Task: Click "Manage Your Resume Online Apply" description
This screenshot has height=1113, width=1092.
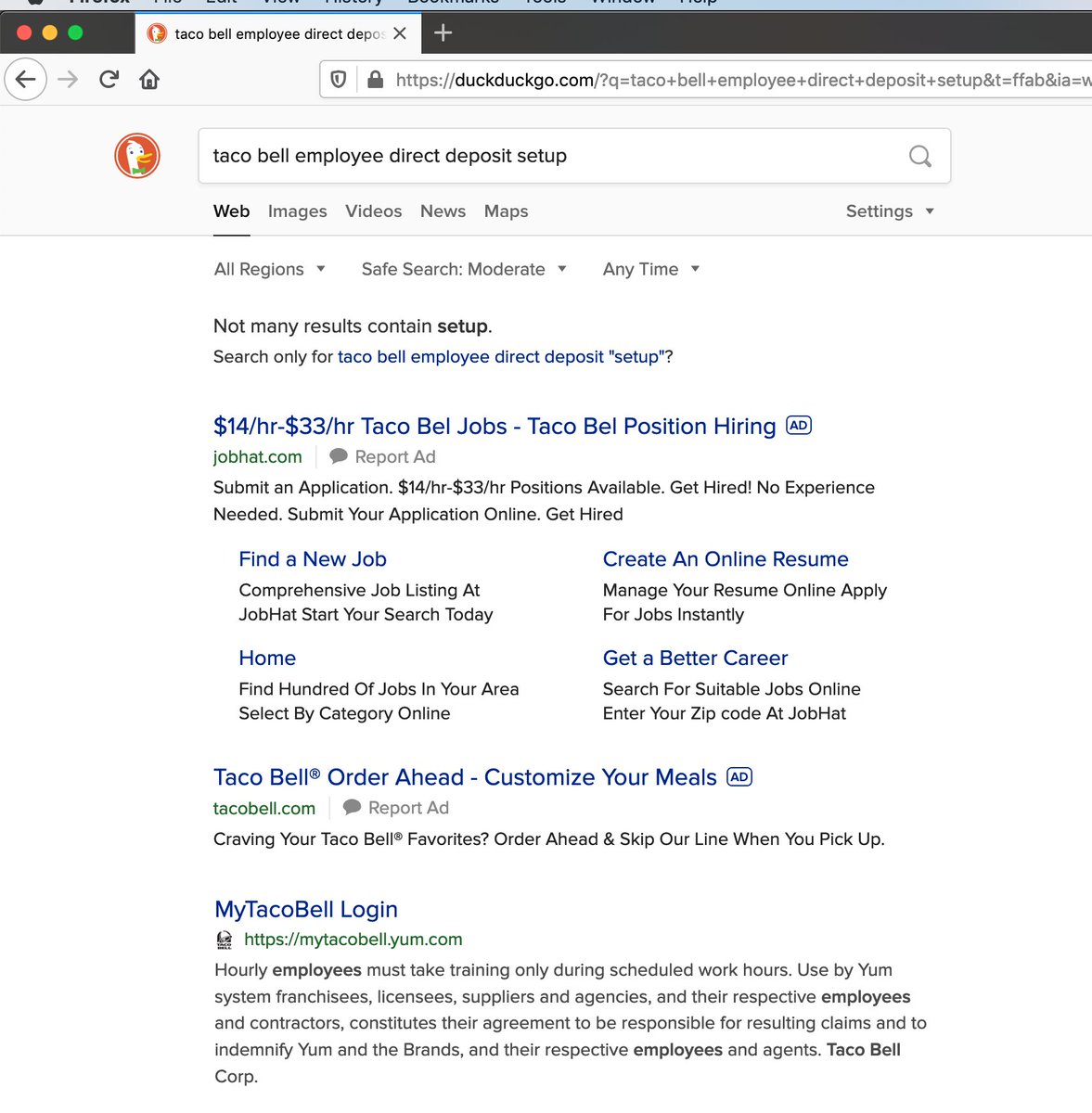Action: click(745, 603)
